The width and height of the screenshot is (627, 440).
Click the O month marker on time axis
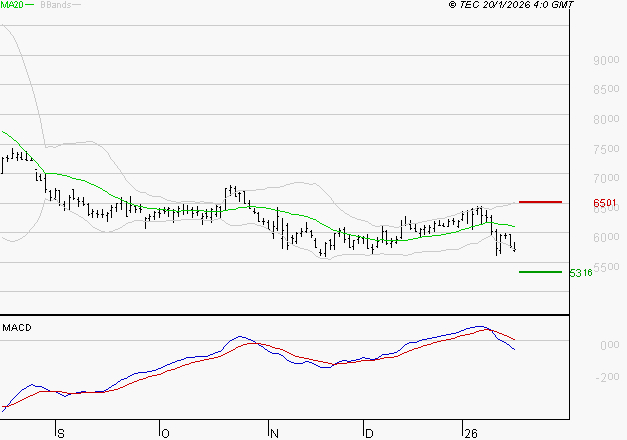pos(165,434)
